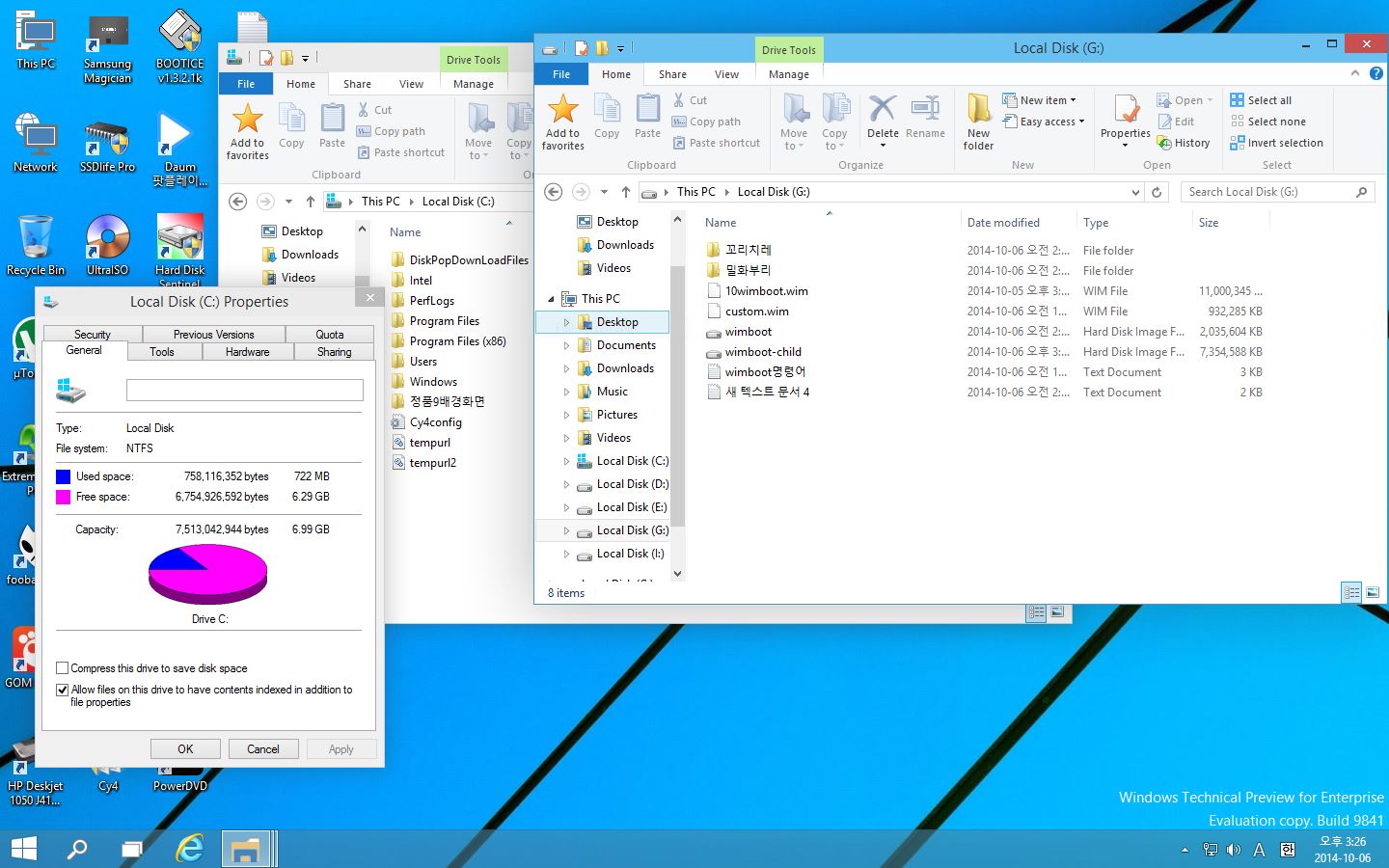Go up one level in G: window

(x=625, y=192)
